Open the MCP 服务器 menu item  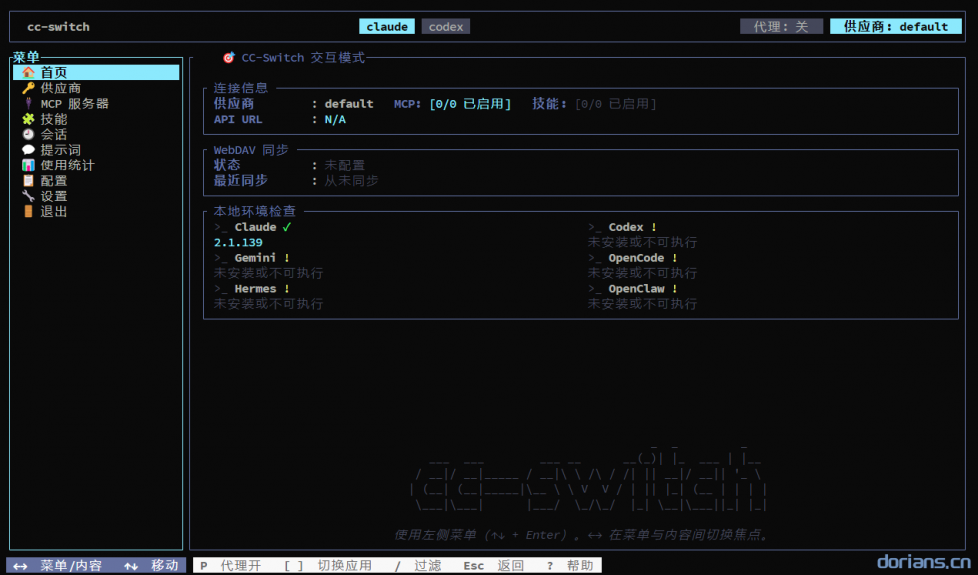[x=96, y=104]
